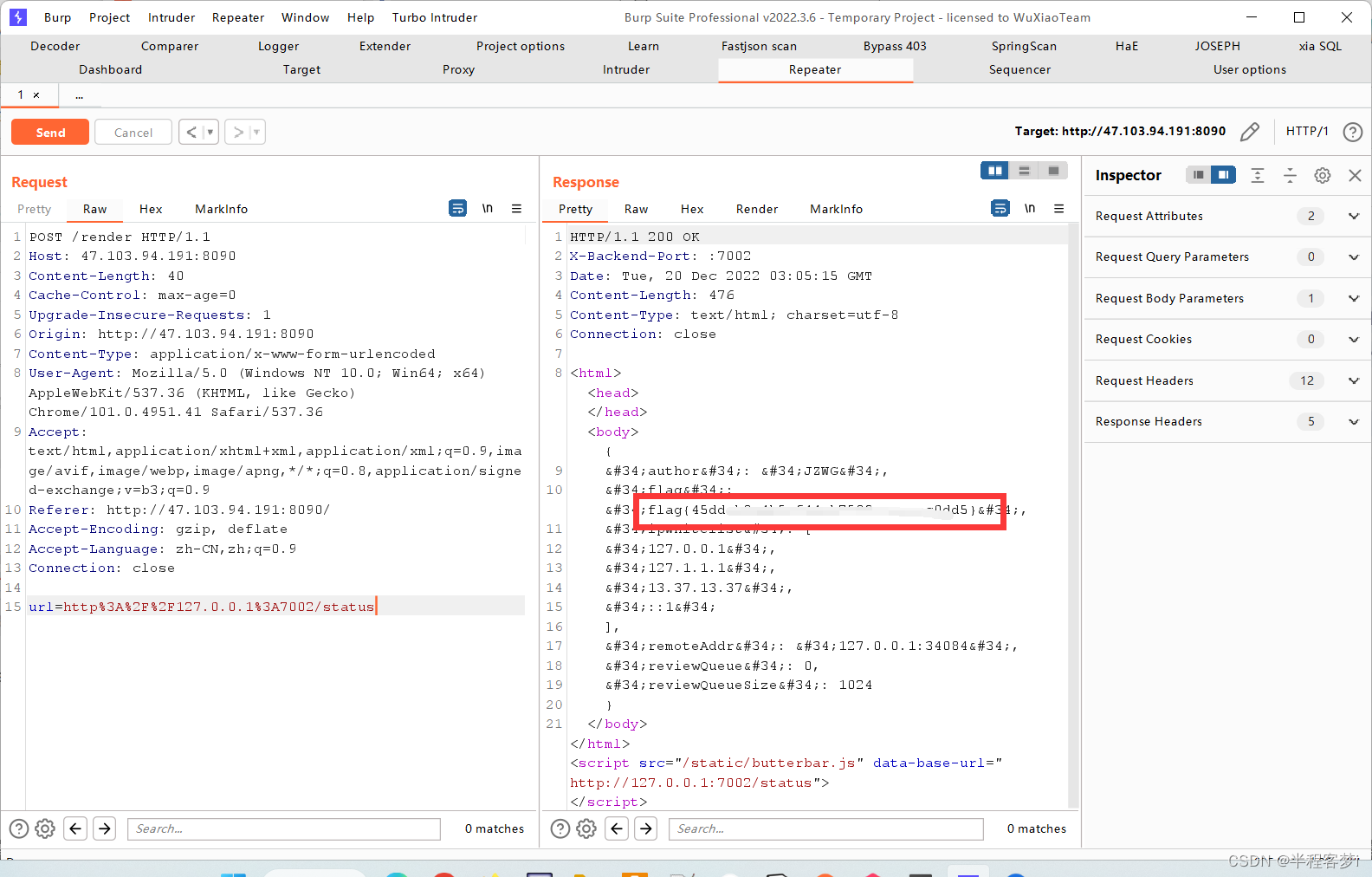The image size is (1372, 877).
Task: Open the Intruder menu
Action: point(171,17)
